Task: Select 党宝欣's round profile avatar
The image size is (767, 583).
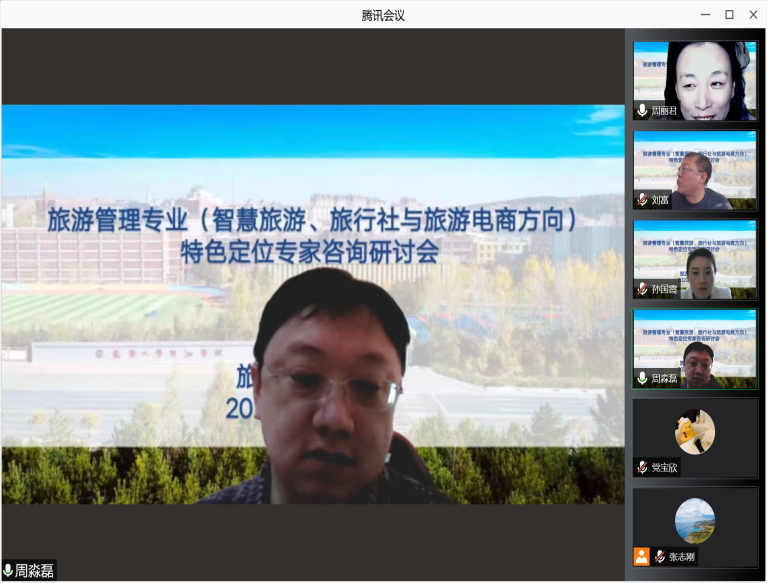Action: coord(695,430)
